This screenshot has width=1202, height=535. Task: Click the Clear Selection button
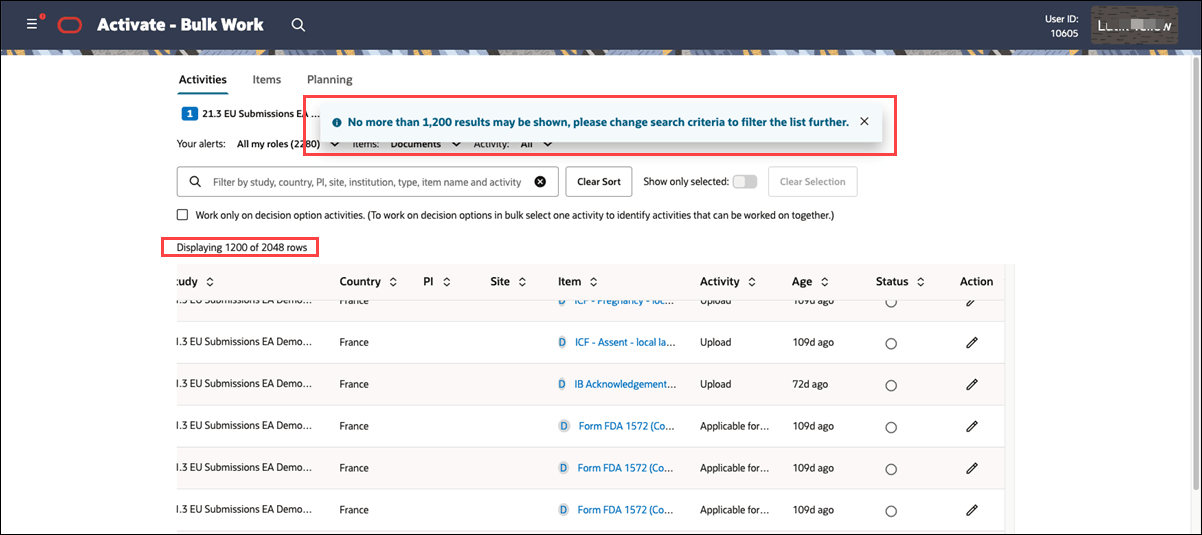[x=812, y=182]
